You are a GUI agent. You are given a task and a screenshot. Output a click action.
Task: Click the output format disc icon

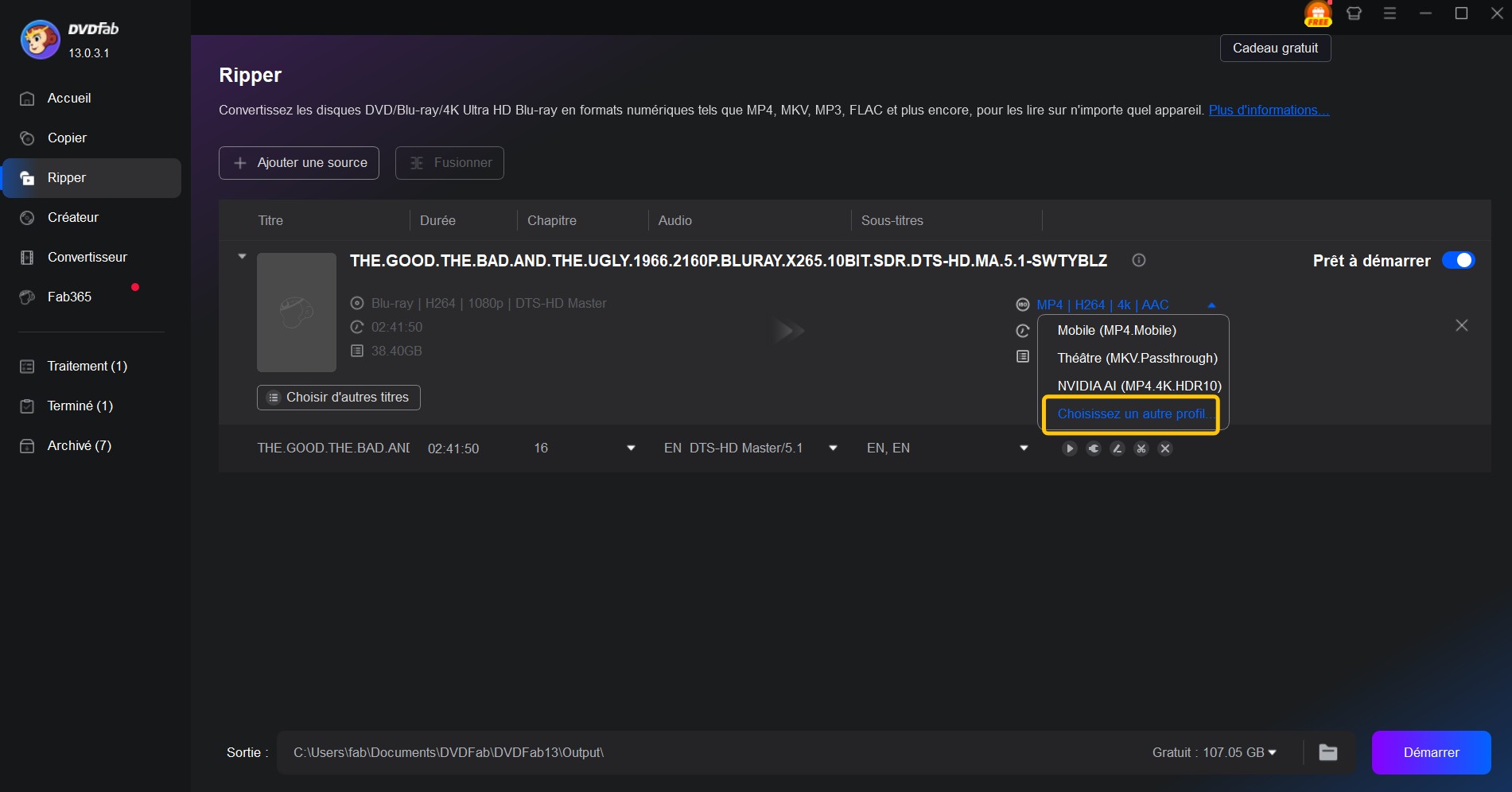1023,305
